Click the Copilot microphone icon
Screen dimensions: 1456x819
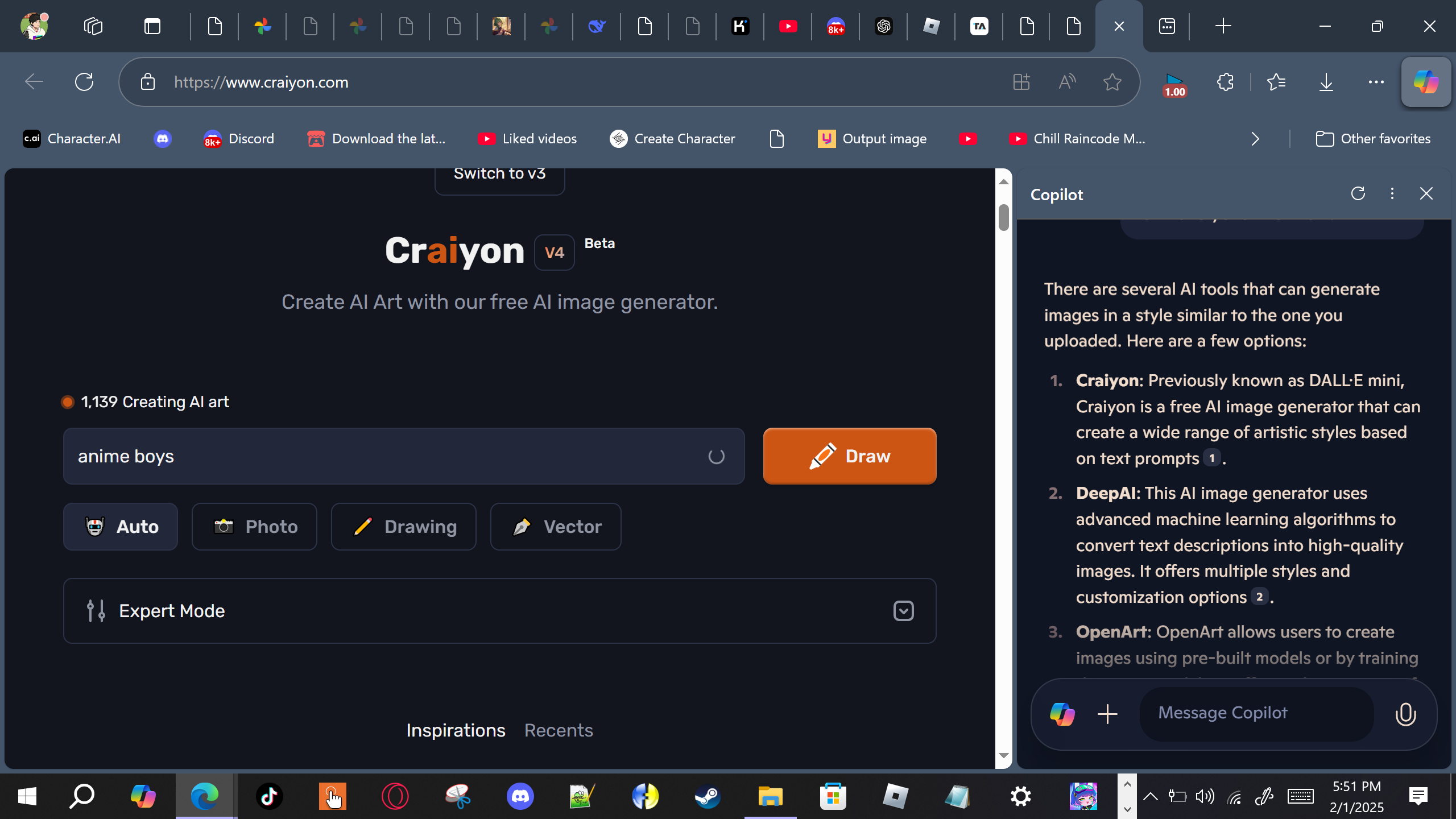click(x=1405, y=714)
